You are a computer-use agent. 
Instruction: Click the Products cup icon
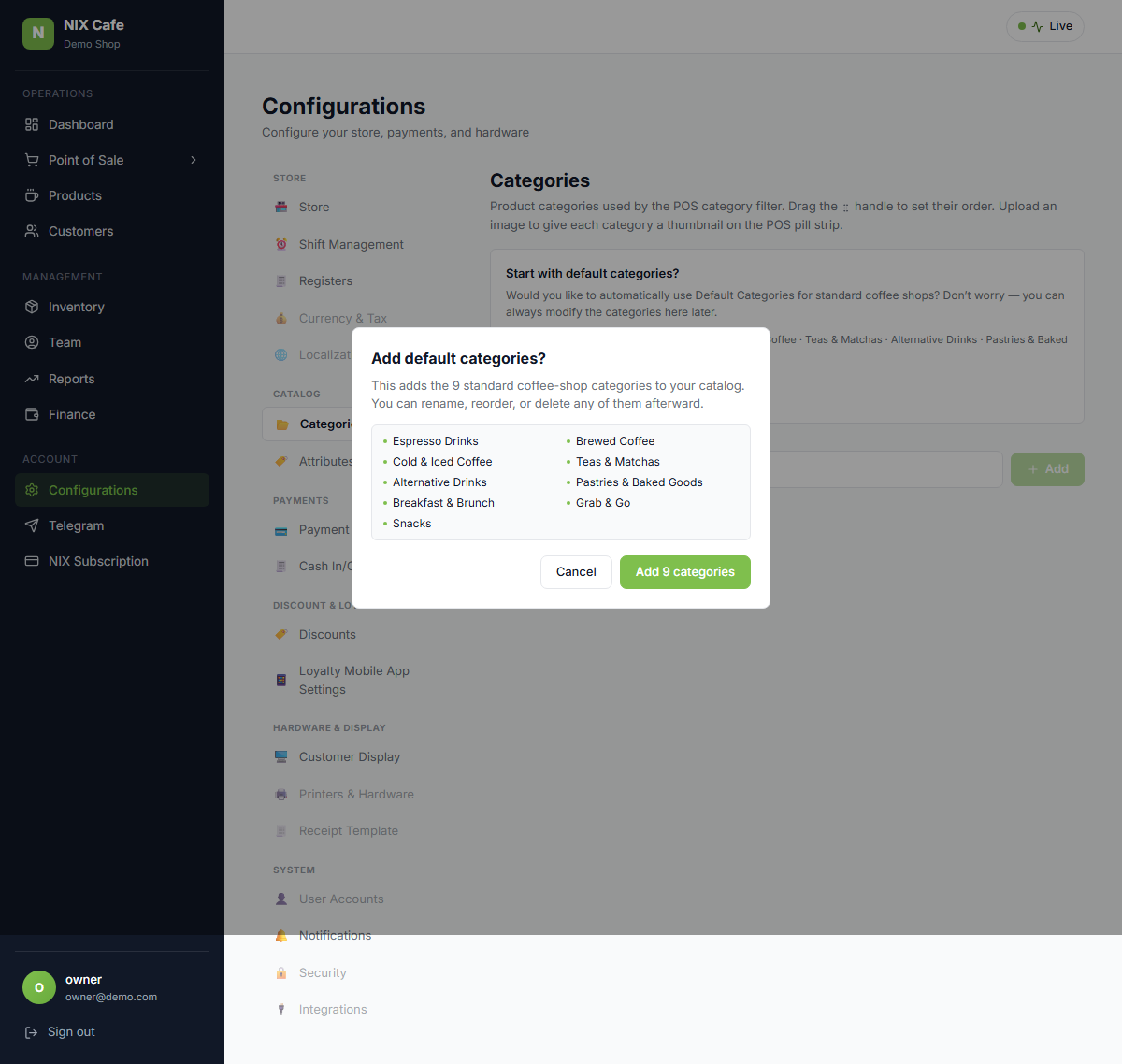coord(32,195)
